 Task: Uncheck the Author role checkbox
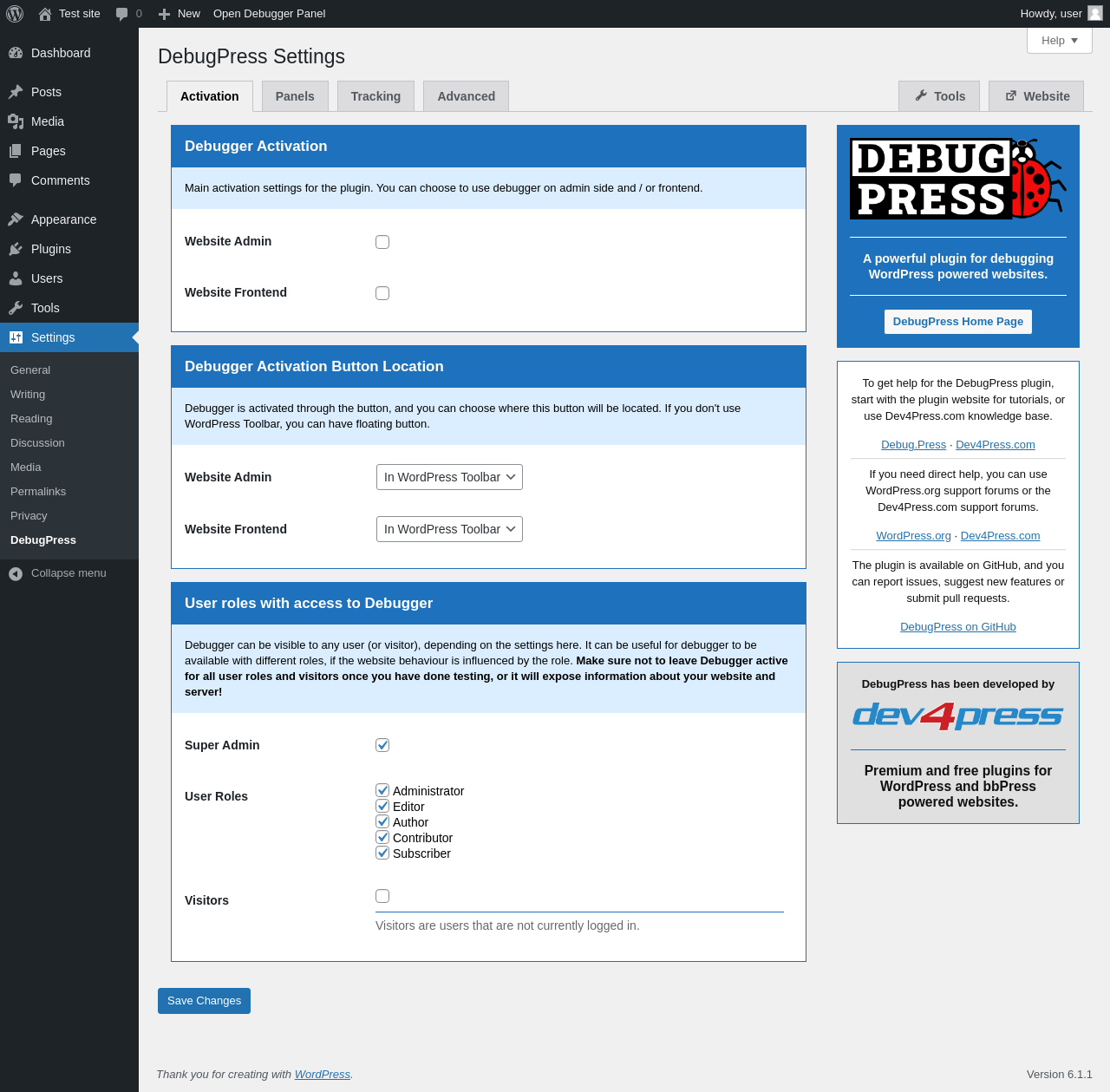pos(382,821)
